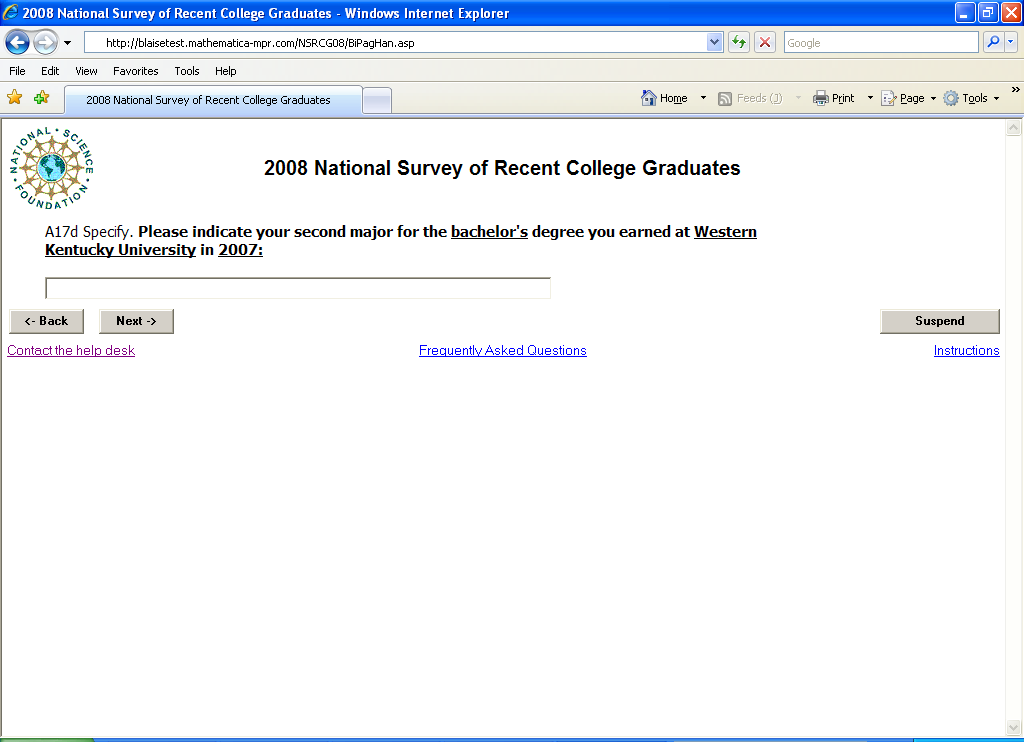Open the Contact the help desk link

point(71,350)
